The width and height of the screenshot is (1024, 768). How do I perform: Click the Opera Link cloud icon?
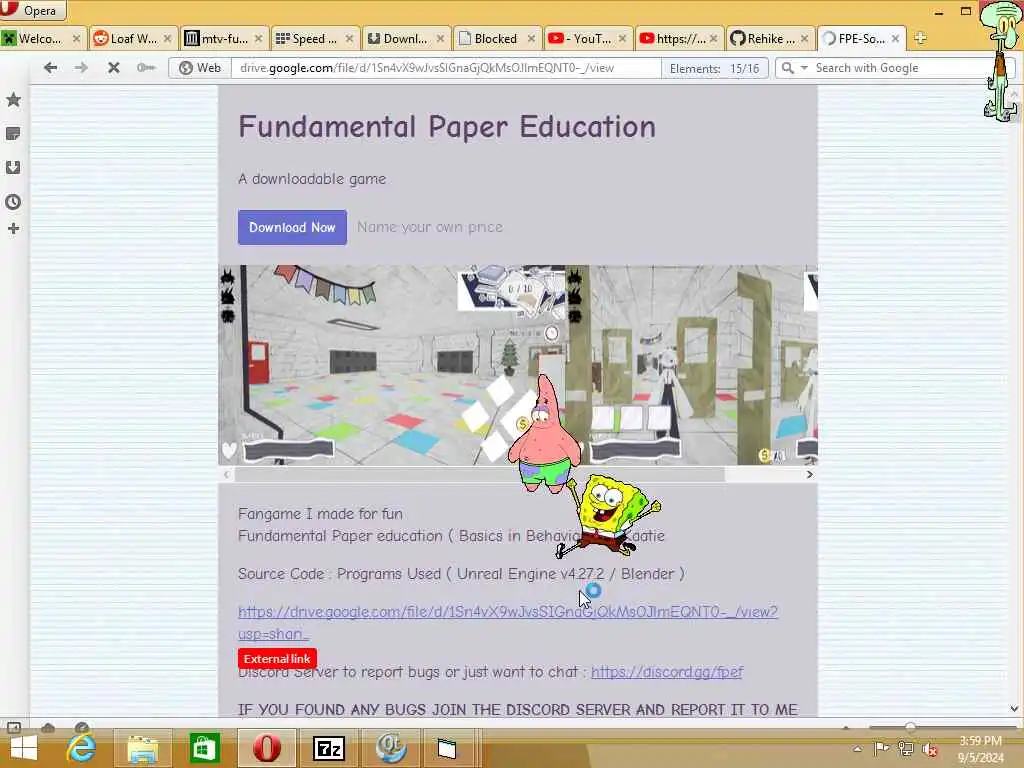click(48, 727)
